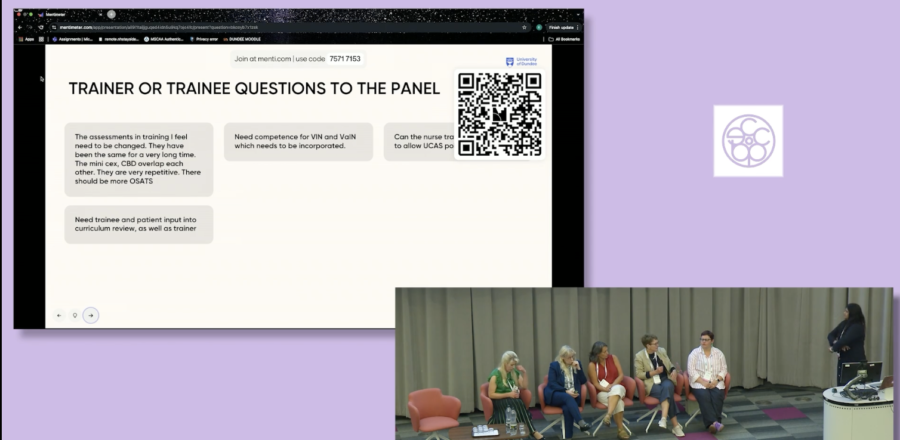Click the Apps bookmarks shortcut
This screenshot has height=440, width=900.
click(26, 39)
